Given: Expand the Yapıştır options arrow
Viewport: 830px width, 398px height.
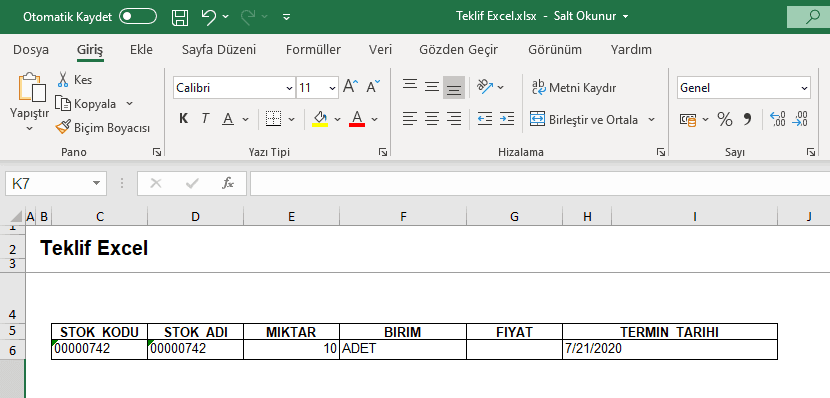Looking at the screenshot, I should 30,128.
